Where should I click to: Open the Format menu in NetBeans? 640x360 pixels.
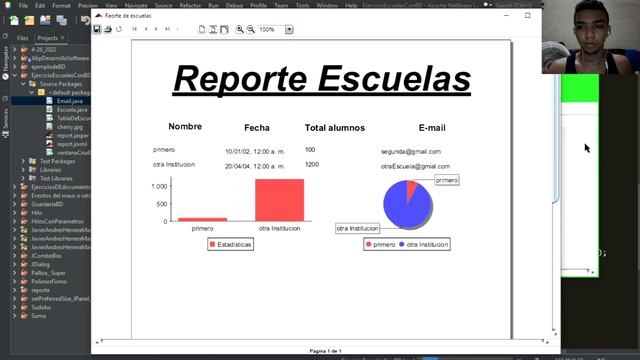(x=61, y=6)
